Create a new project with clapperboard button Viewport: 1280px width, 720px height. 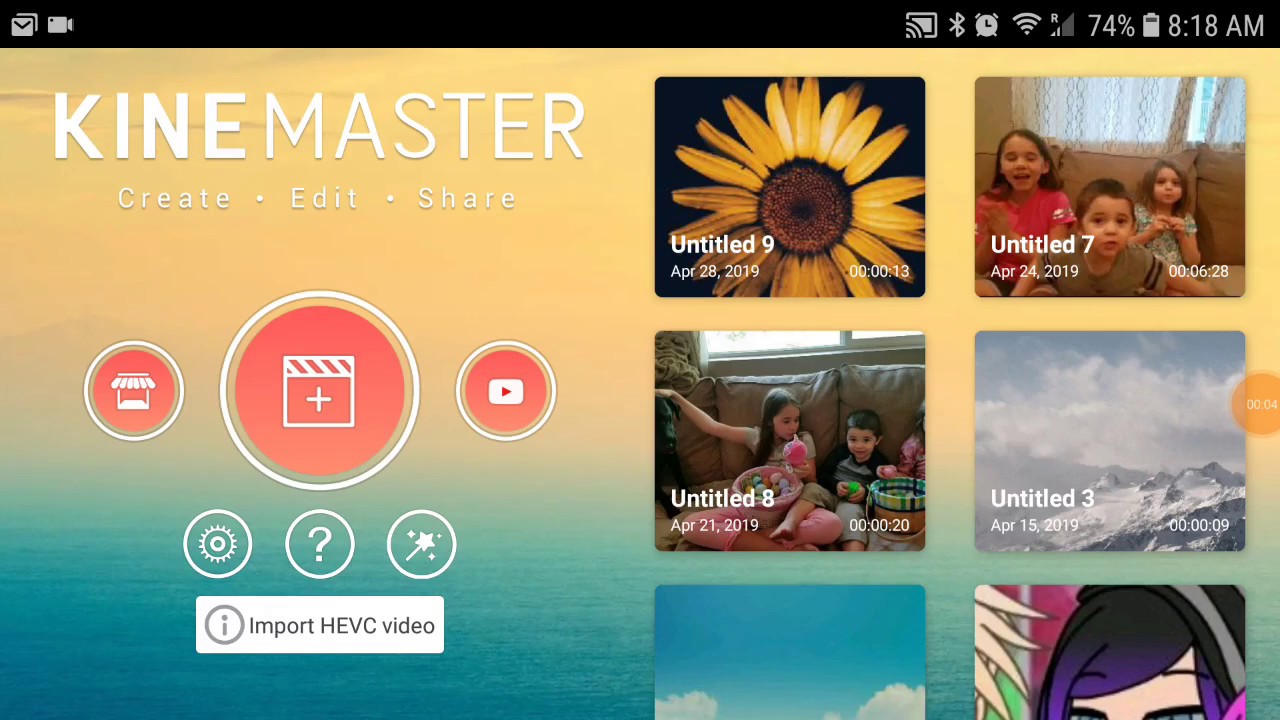point(319,391)
